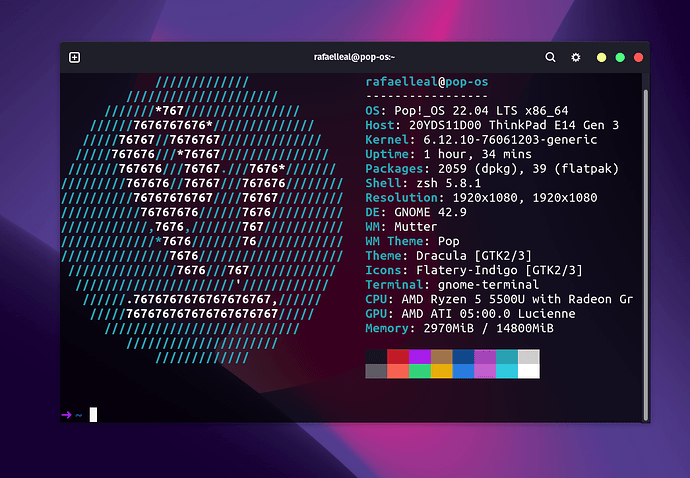
Task: Open a new terminal tab with plus icon
Action: click(74, 57)
